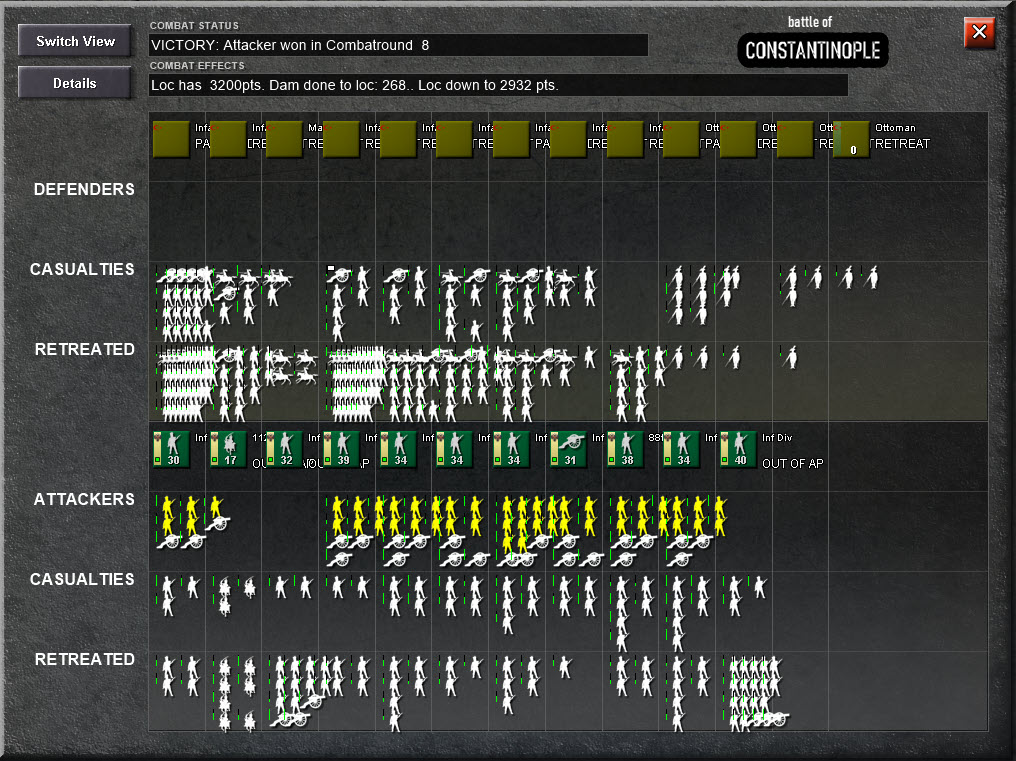Screen dimensions: 1016x761
Task: Click the Switch View button
Action: (75, 41)
